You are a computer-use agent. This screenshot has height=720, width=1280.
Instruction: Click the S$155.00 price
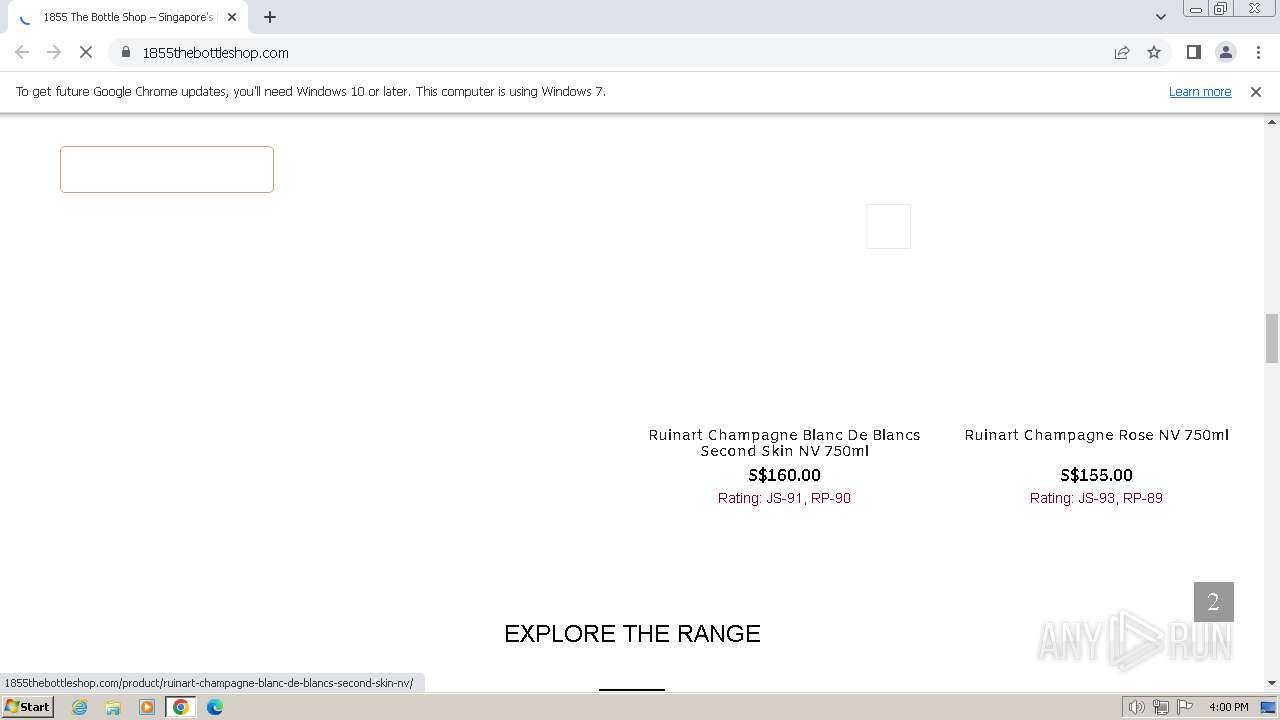(x=1096, y=475)
